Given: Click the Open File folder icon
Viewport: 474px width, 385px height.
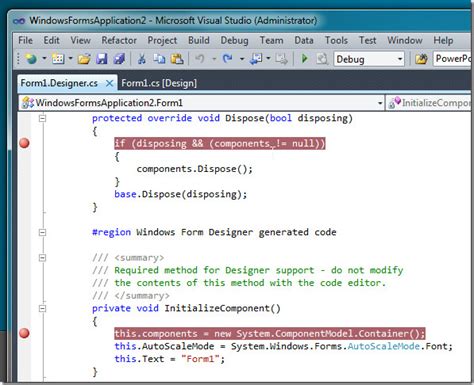Looking at the screenshot, I should (x=84, y=59).
